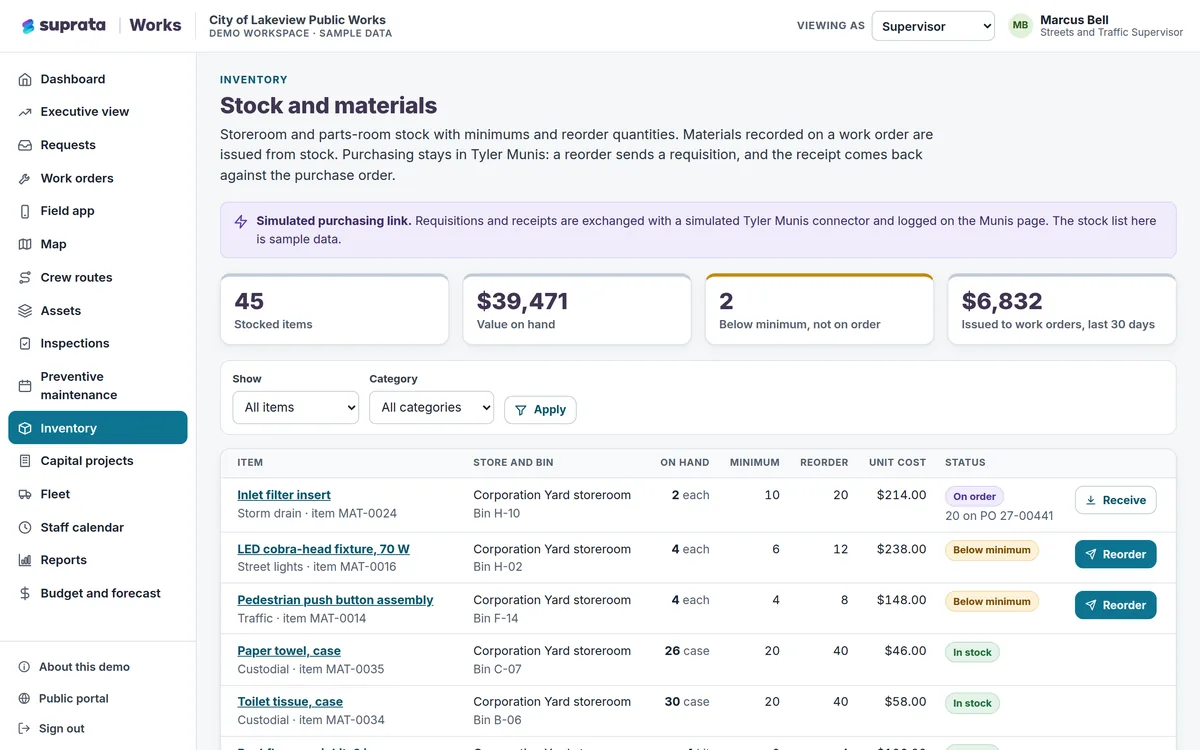Click the Preventive maintenance calendar icon
Image resolution: width=1200 pixels, height=750 pixels.
point(25,386)
